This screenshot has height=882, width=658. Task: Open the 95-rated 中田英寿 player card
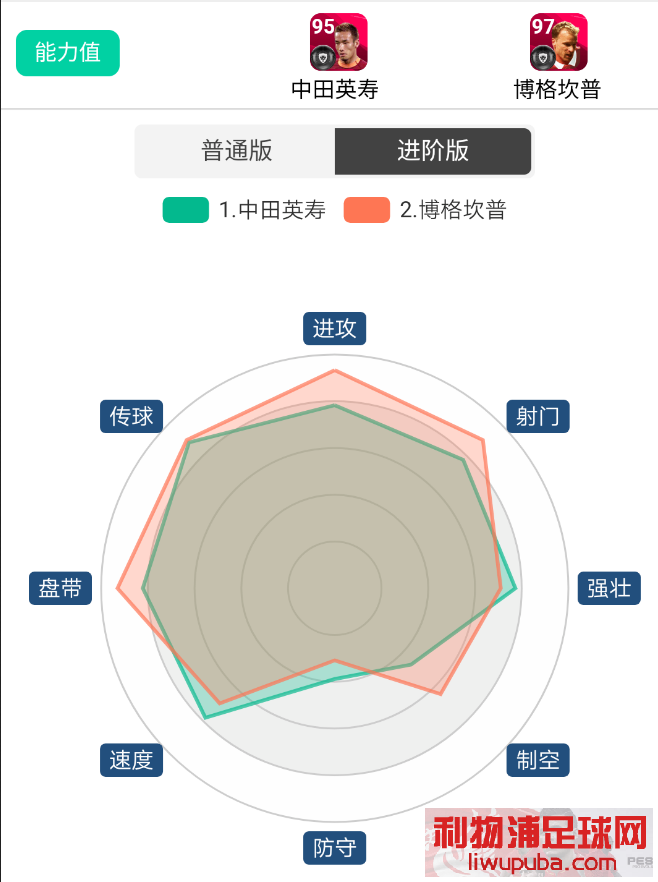tap(339, 42)
